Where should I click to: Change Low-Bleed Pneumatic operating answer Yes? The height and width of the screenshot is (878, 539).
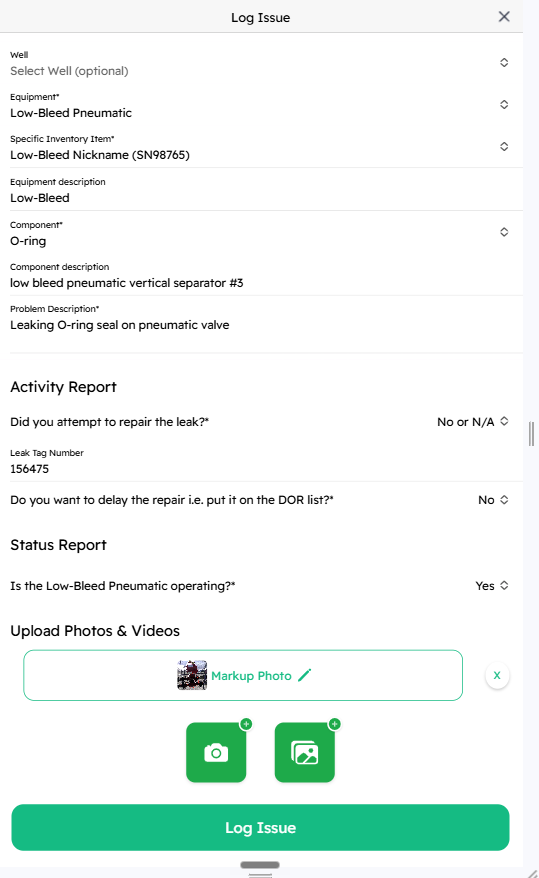click(492, 586)
